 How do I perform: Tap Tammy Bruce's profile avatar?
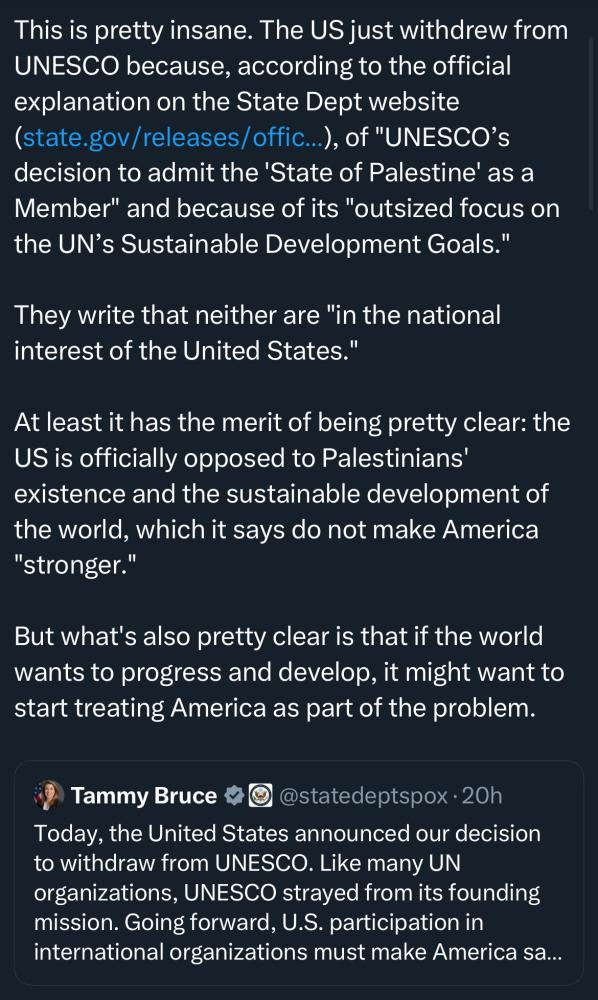pos(49,795)
